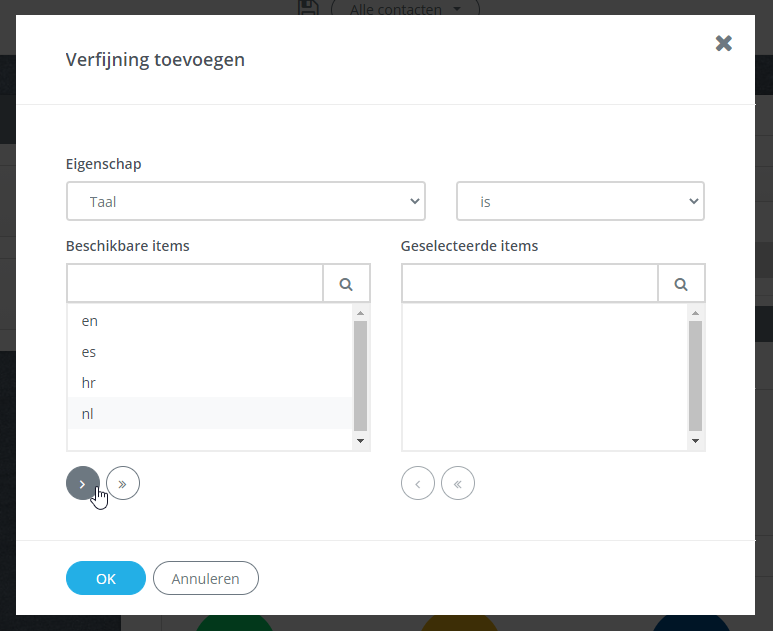Open the 'is' operator dropdown
Viewport: 773px width, 631px height.
tap(580, 201)
